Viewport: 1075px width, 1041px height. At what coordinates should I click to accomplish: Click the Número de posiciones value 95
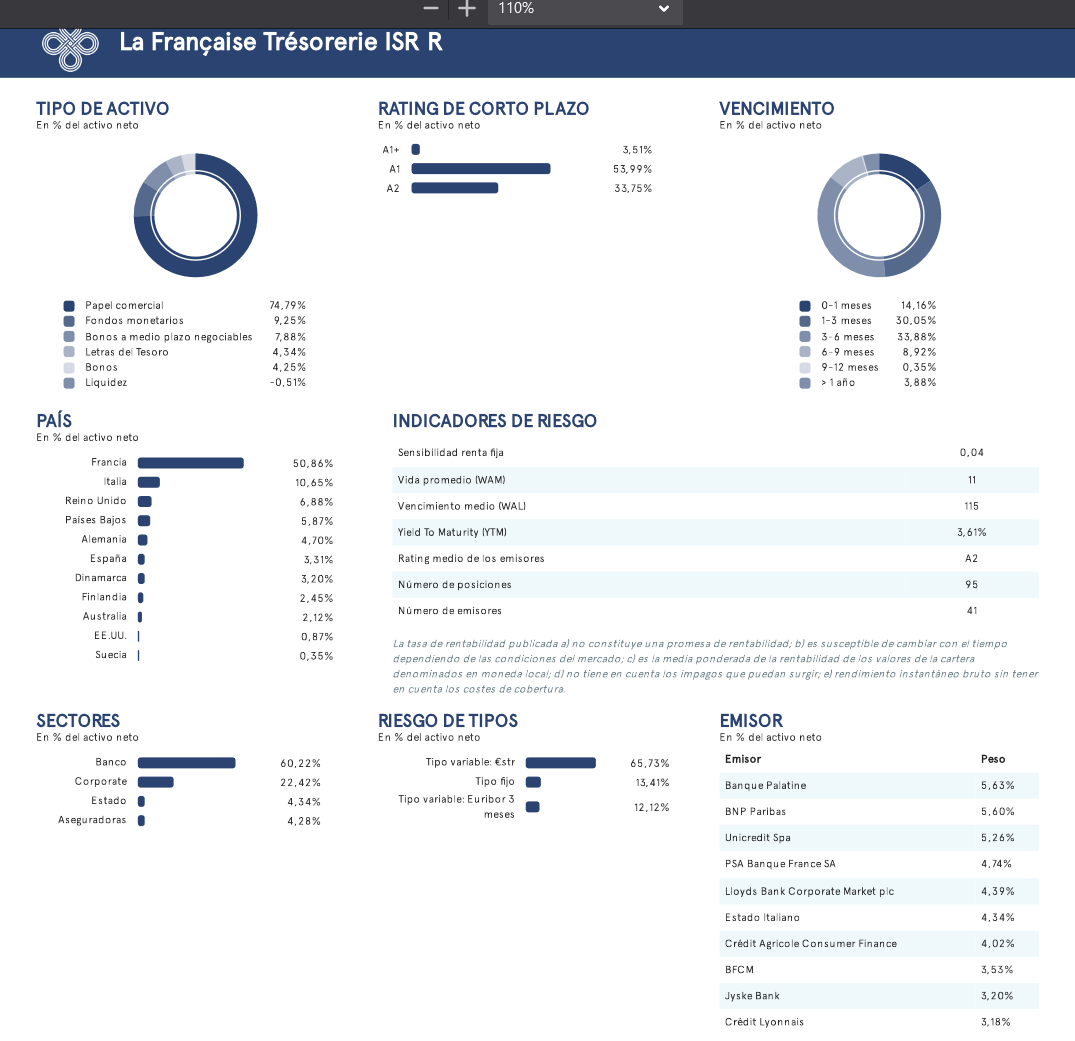[x=971, y=584]
